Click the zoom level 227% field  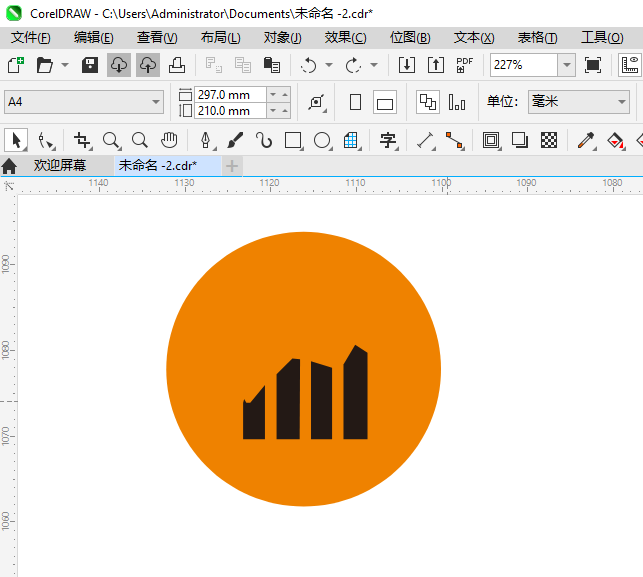click(524, 65)
